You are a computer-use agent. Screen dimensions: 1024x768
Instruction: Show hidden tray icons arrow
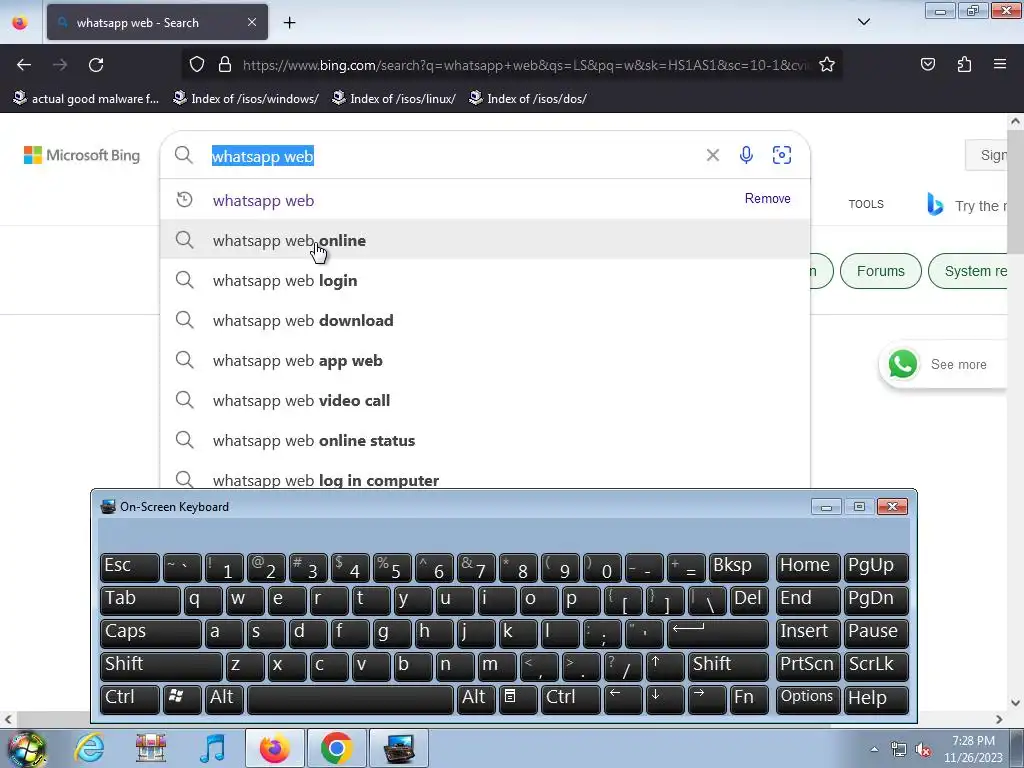pos(874,750)
